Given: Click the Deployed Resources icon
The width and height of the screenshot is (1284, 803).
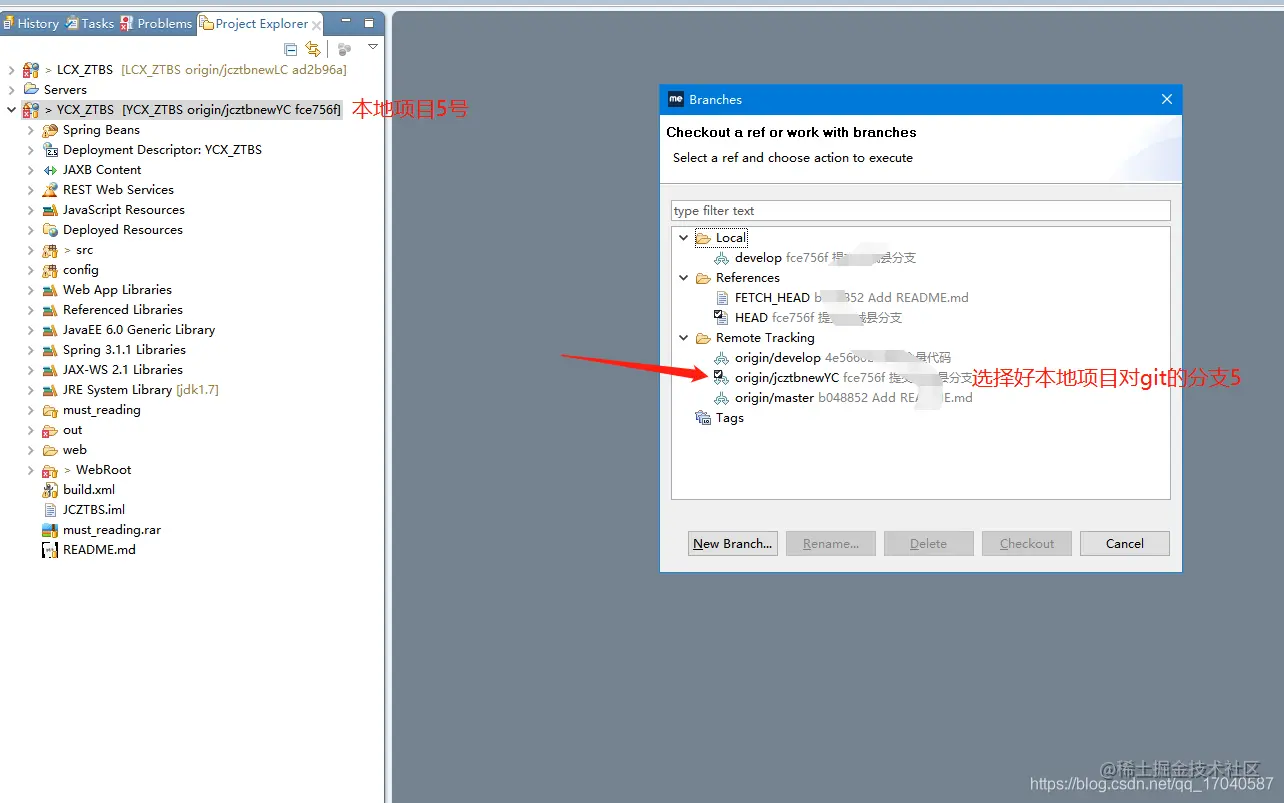Looking at the screenshot, I should point(50,230).
